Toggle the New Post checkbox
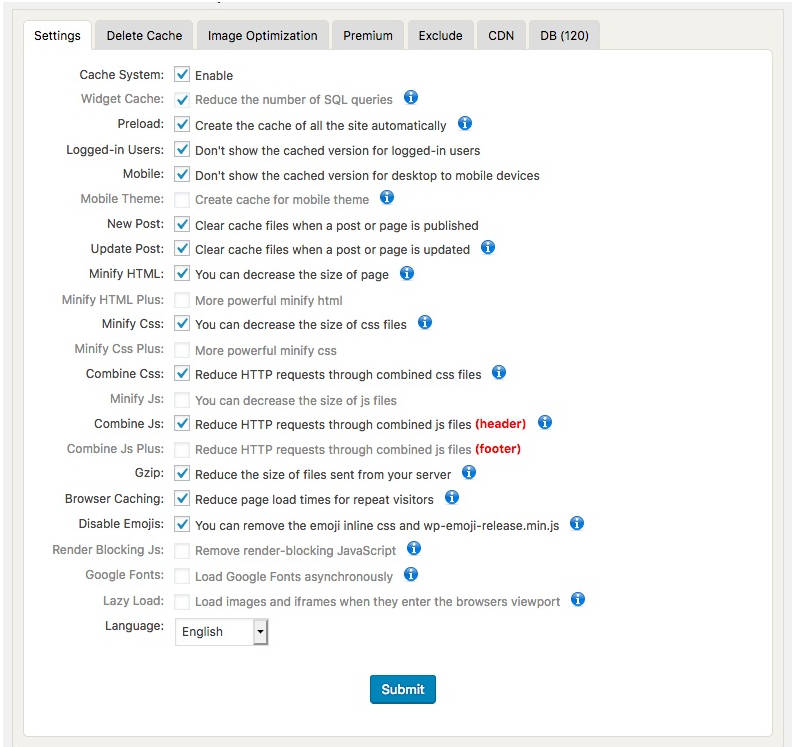The width and height of the screenshot is (795, 747). pos(182,224)
